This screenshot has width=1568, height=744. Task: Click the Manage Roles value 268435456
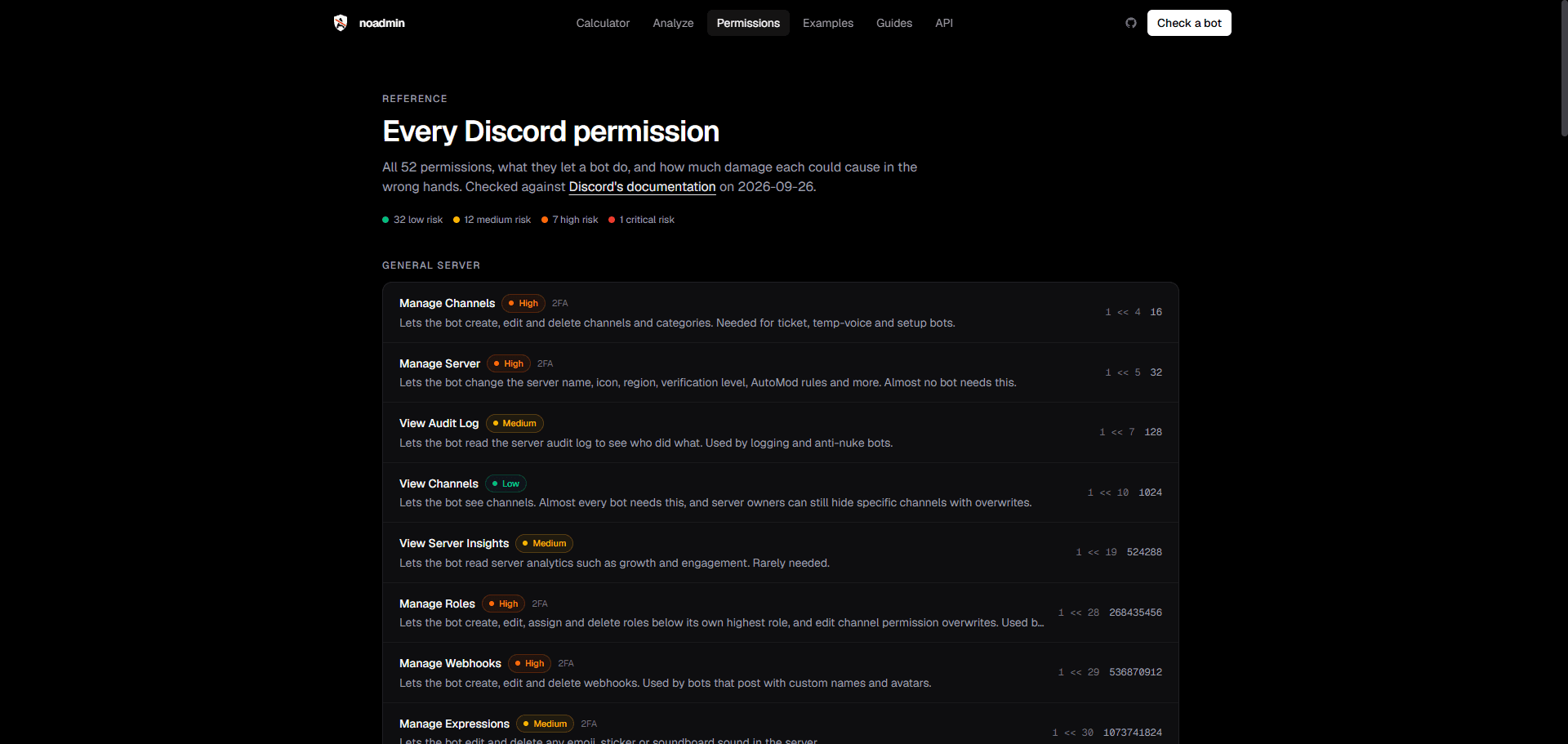click(1135, 613)
